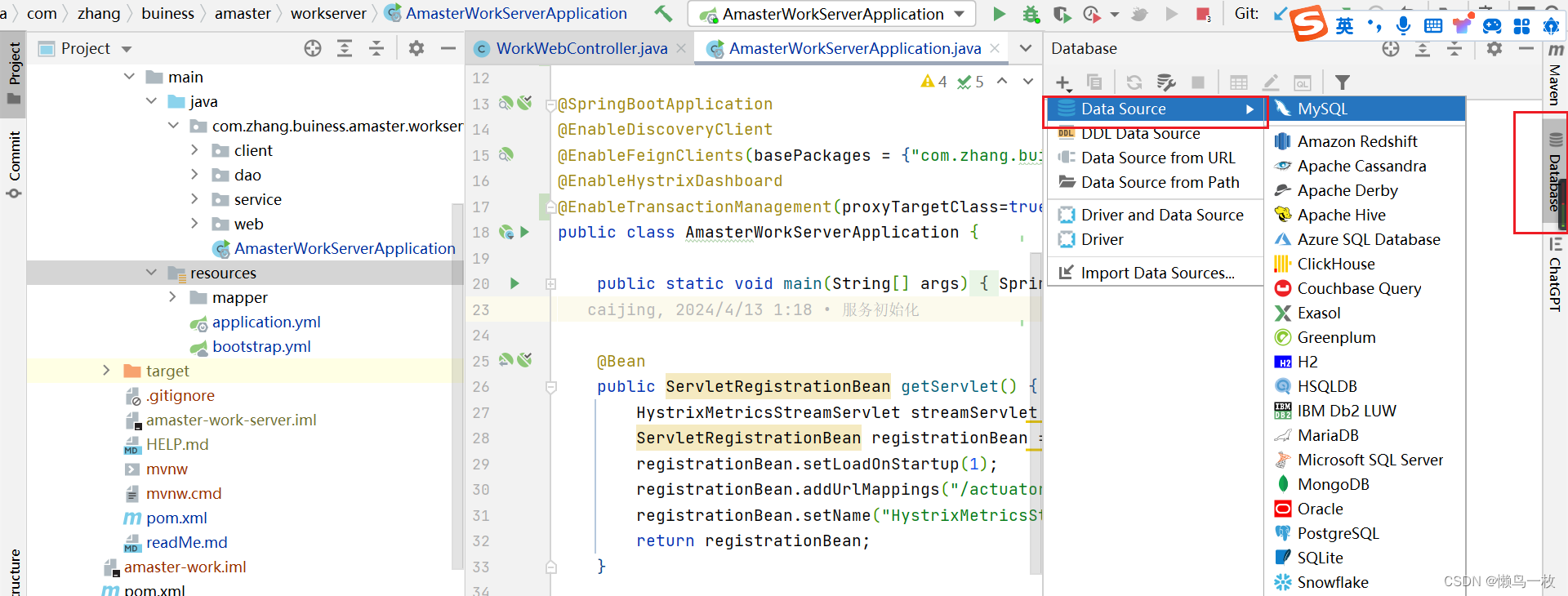Refresh the database panel
Screen dimensions: 1568x596
coord(1134,82)
